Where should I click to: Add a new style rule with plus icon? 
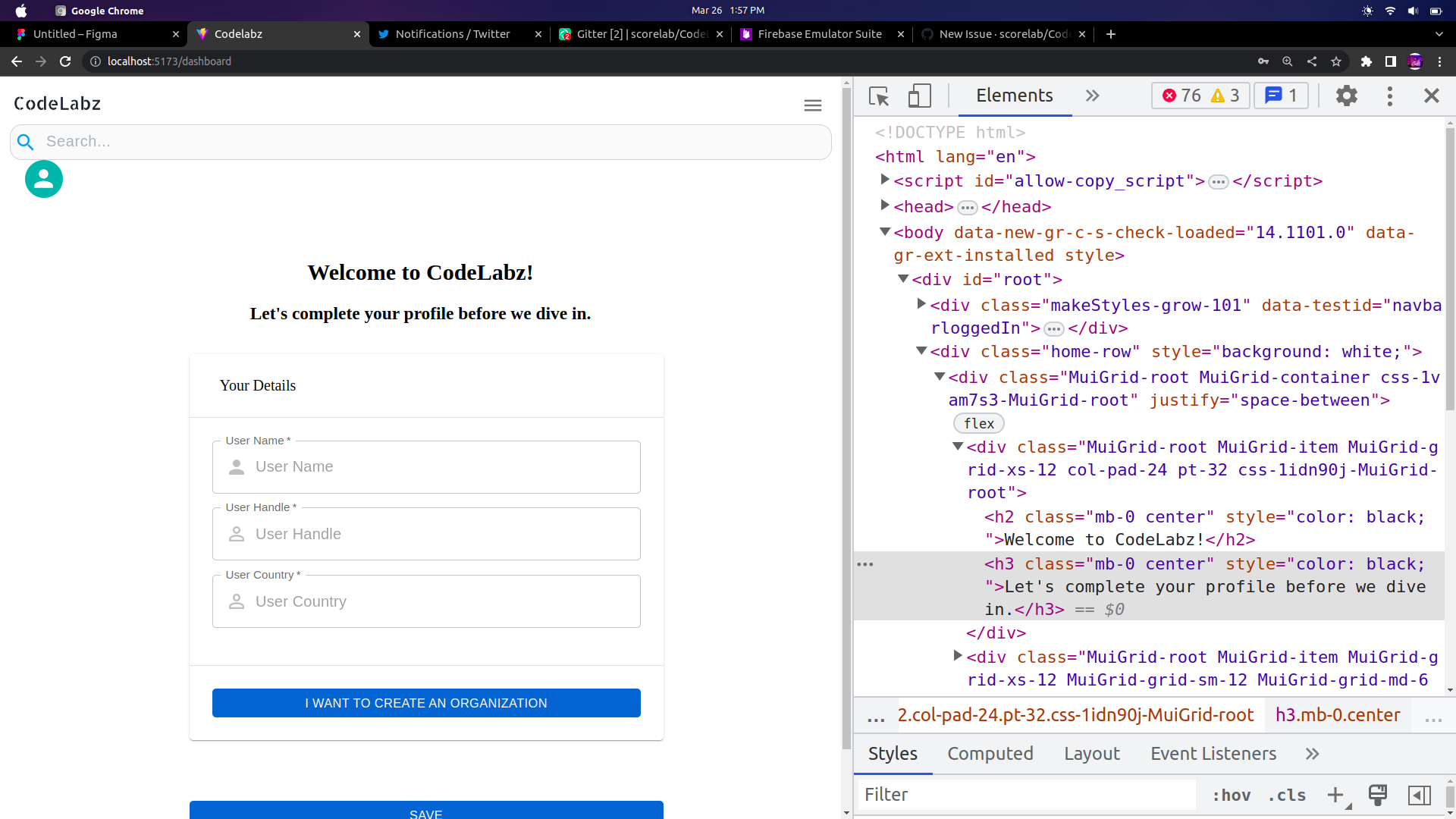point(1335,795)
